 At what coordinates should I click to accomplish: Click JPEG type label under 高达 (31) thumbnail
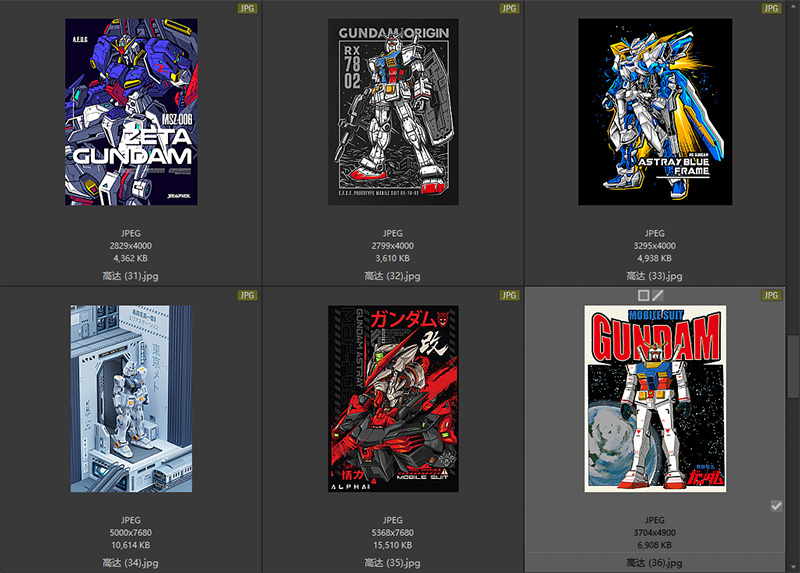131,233
